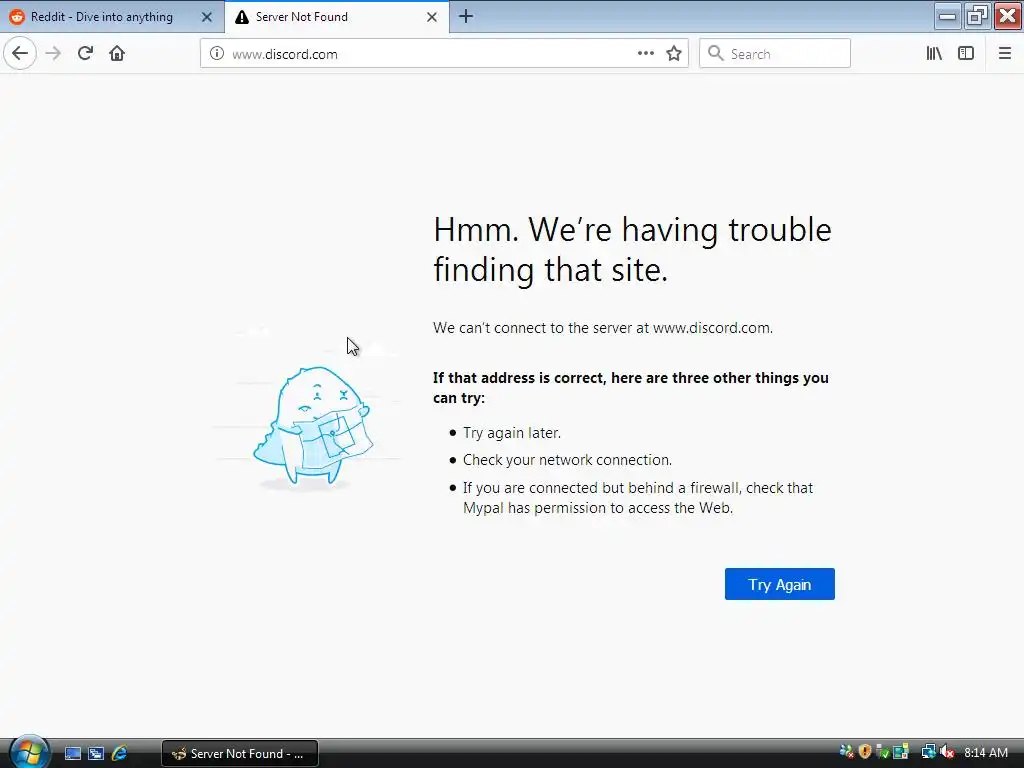Open the network connection tray icon
The width and height of the screenshot is (1024, 768).
(928, 752)
